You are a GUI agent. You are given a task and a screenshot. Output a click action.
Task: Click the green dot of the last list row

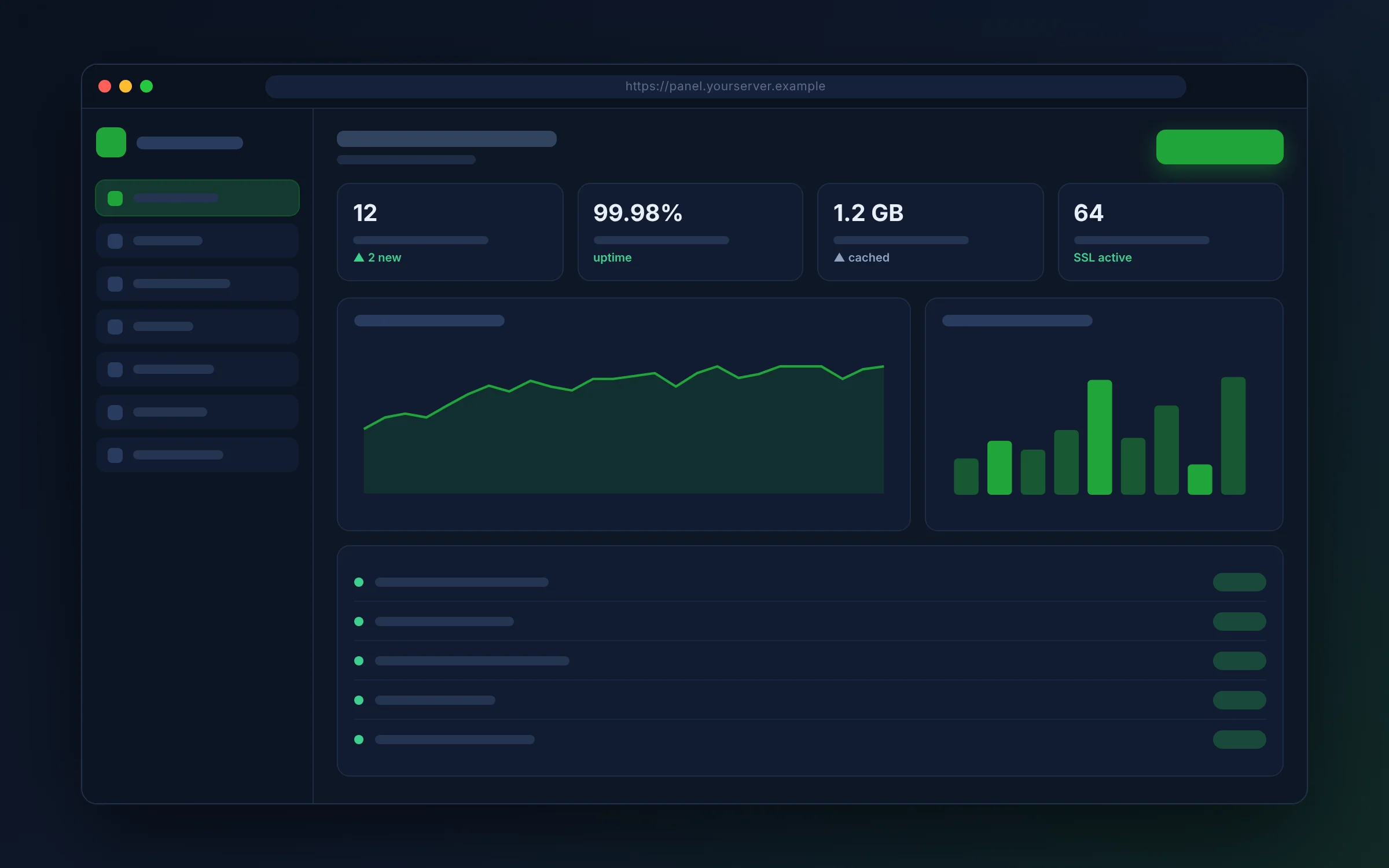coord(359,740)
